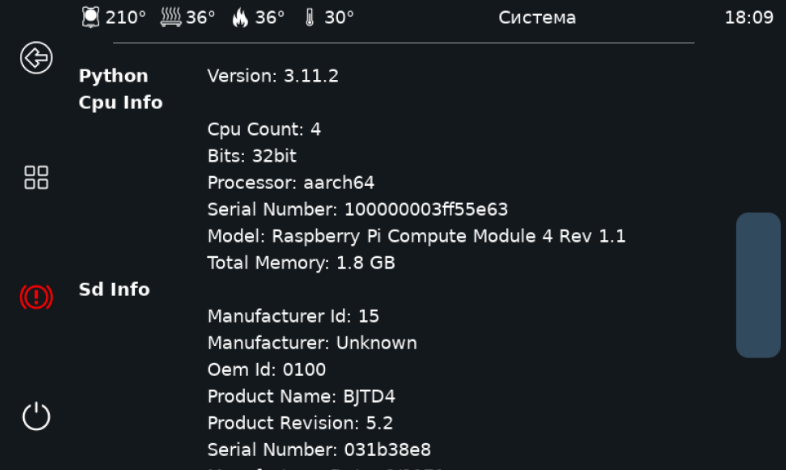Viewport: 786px width, 470px height.
Task: Tap the flame heater icon showing 36°
Action: [x=240, y=18]
